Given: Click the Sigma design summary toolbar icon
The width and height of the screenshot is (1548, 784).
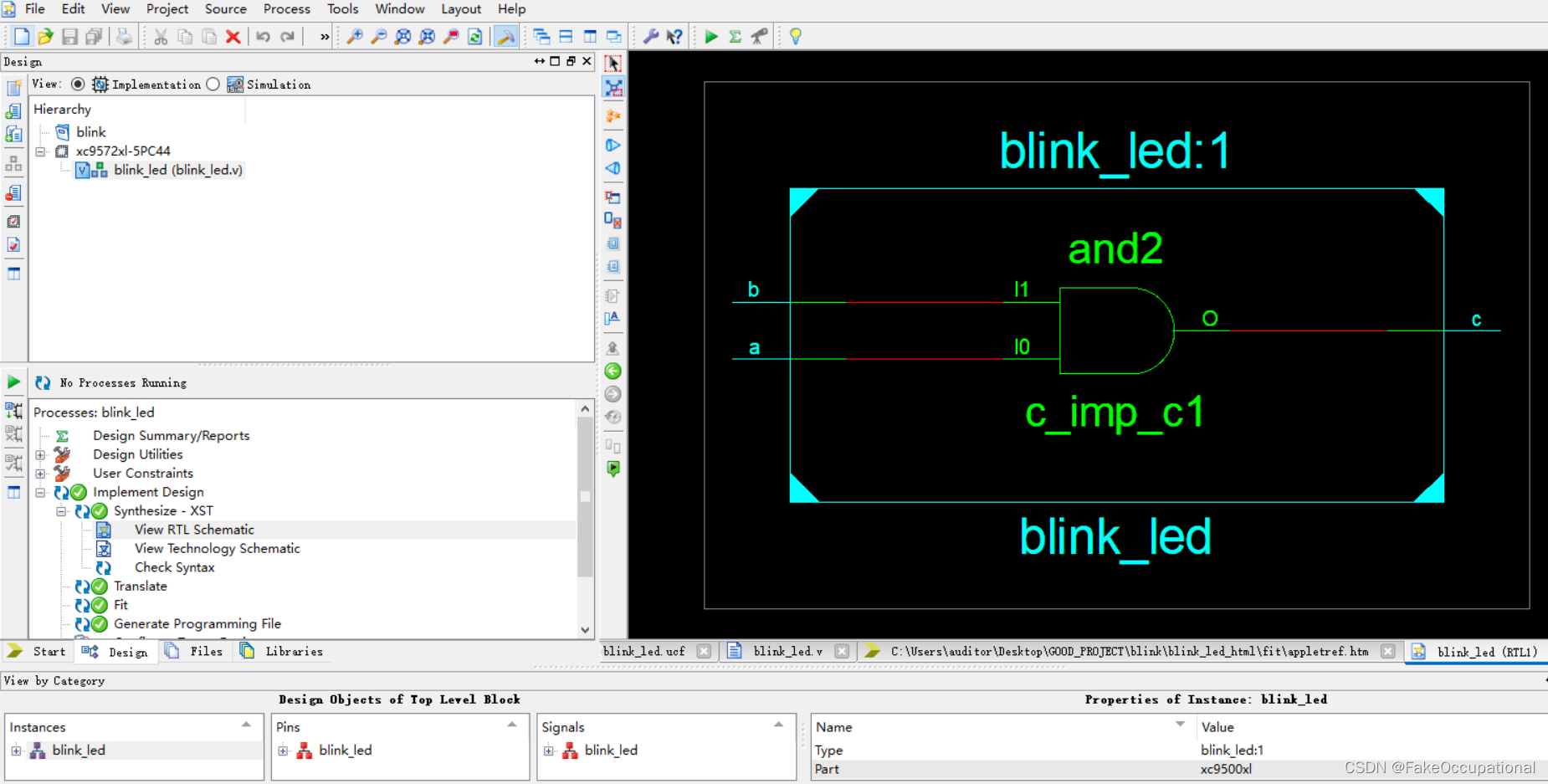Looking at the screenshot, I should (735, 36).
